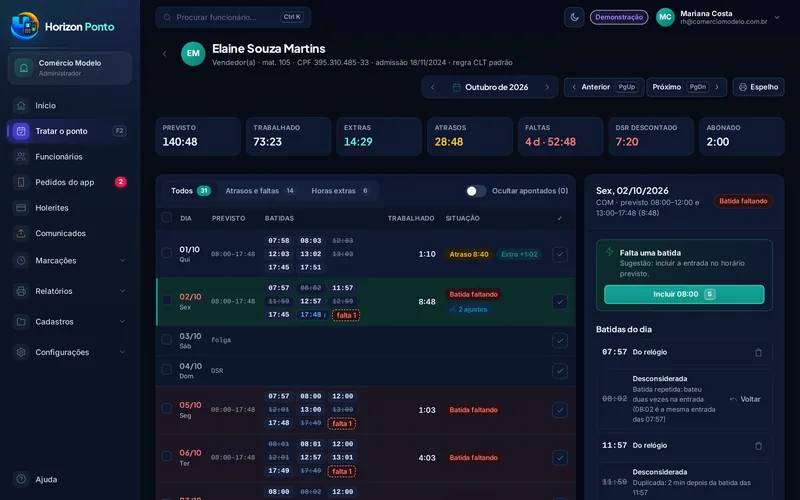Mark the 06/10 row as checked (apontado)
800x500 pixels.
coord(560,458)
